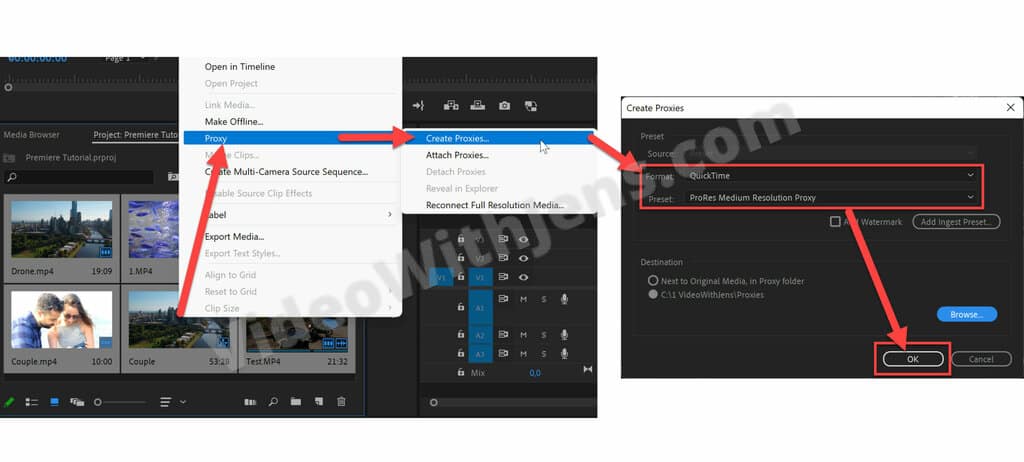
Task: Click the Automate to Sequence icon
Action: (250, 402)
